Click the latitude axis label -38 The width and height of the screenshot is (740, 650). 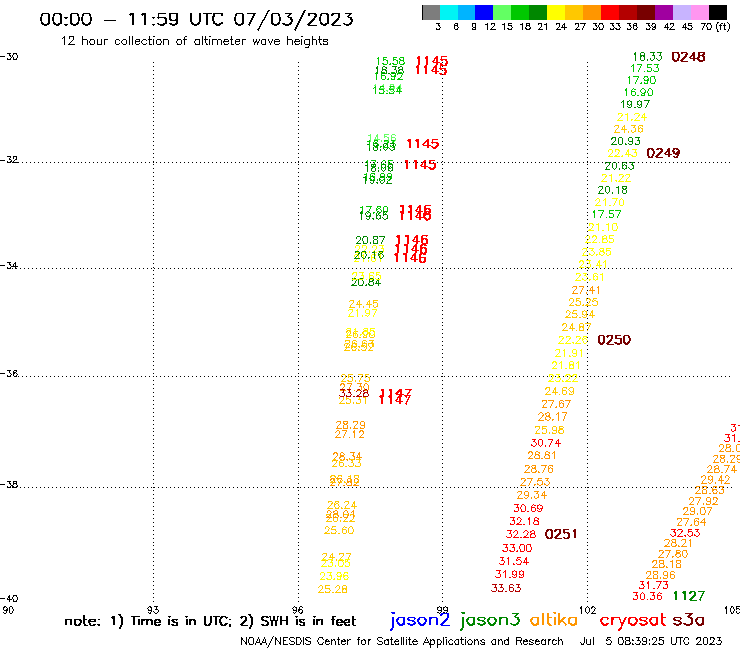click(x=9, y=485)
